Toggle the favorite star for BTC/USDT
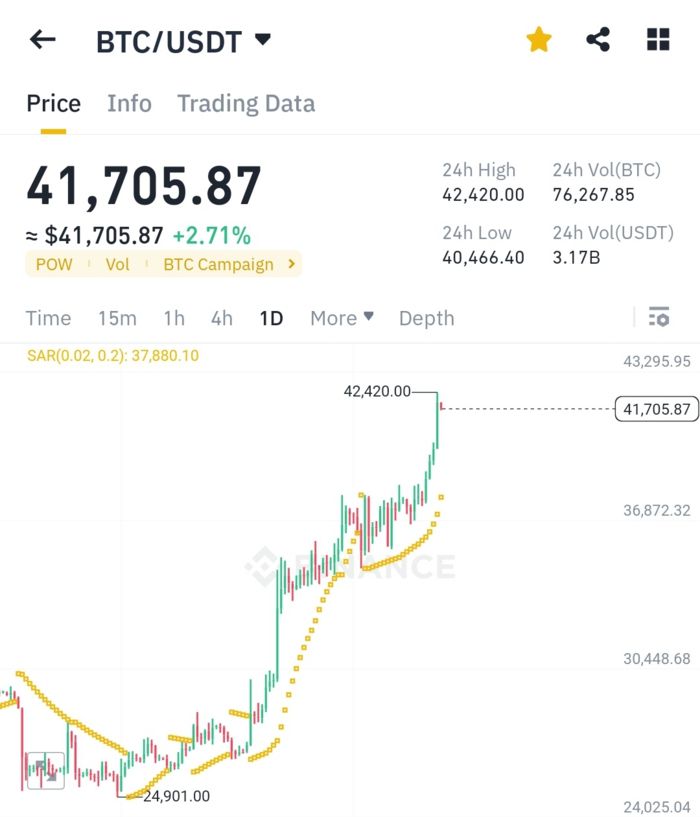The width and height of the screenshot is (700, 817). (539, 40)
